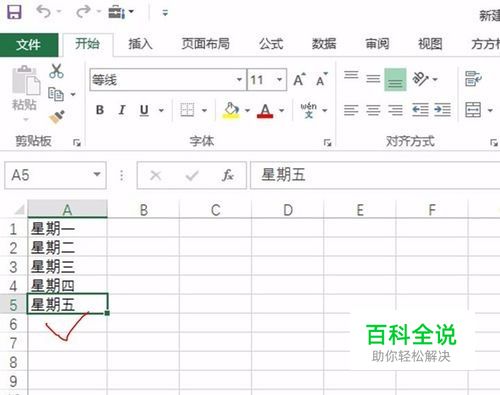This screenshot has width=500, height=395.
Task: Click the Increase Indent icon
Action: (x=443, y=110)
